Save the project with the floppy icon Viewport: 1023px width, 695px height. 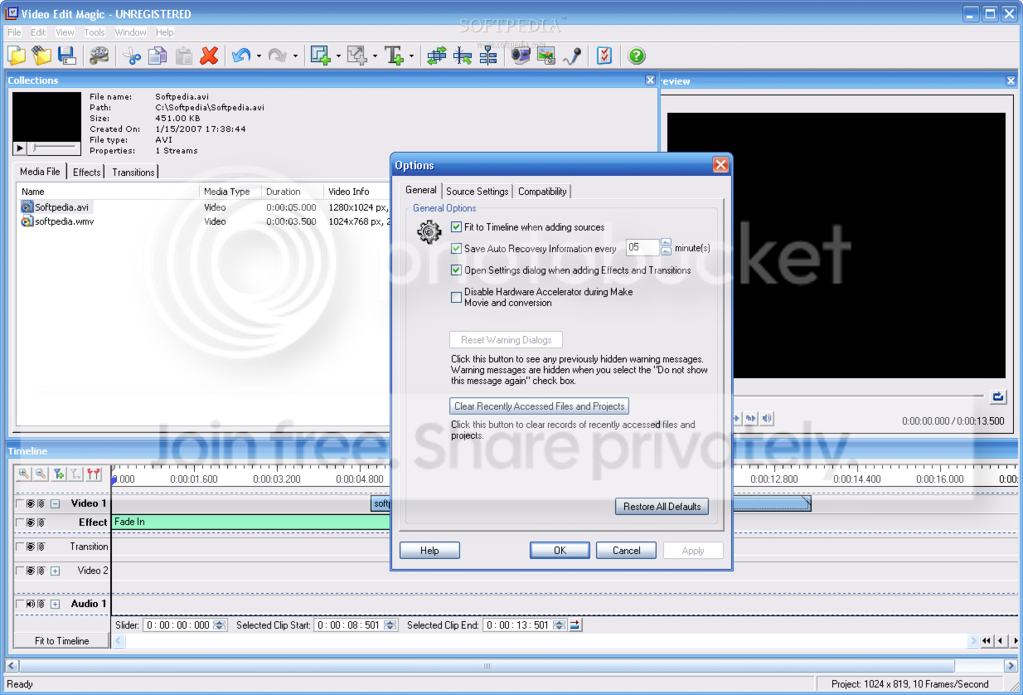tap(67, 56)
